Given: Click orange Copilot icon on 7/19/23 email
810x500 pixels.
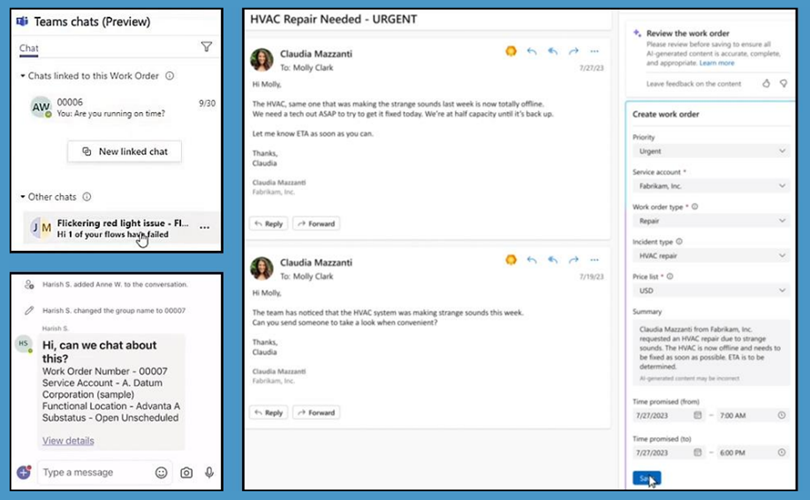Looking at the screenshot, I should (x=511, y=260).
